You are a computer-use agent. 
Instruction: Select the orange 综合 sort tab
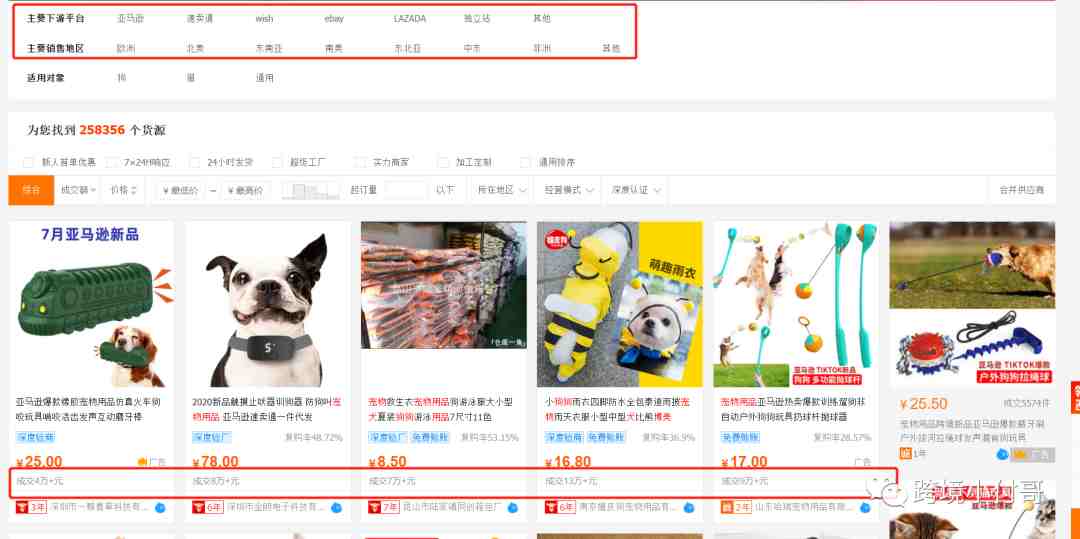point(31,190)
